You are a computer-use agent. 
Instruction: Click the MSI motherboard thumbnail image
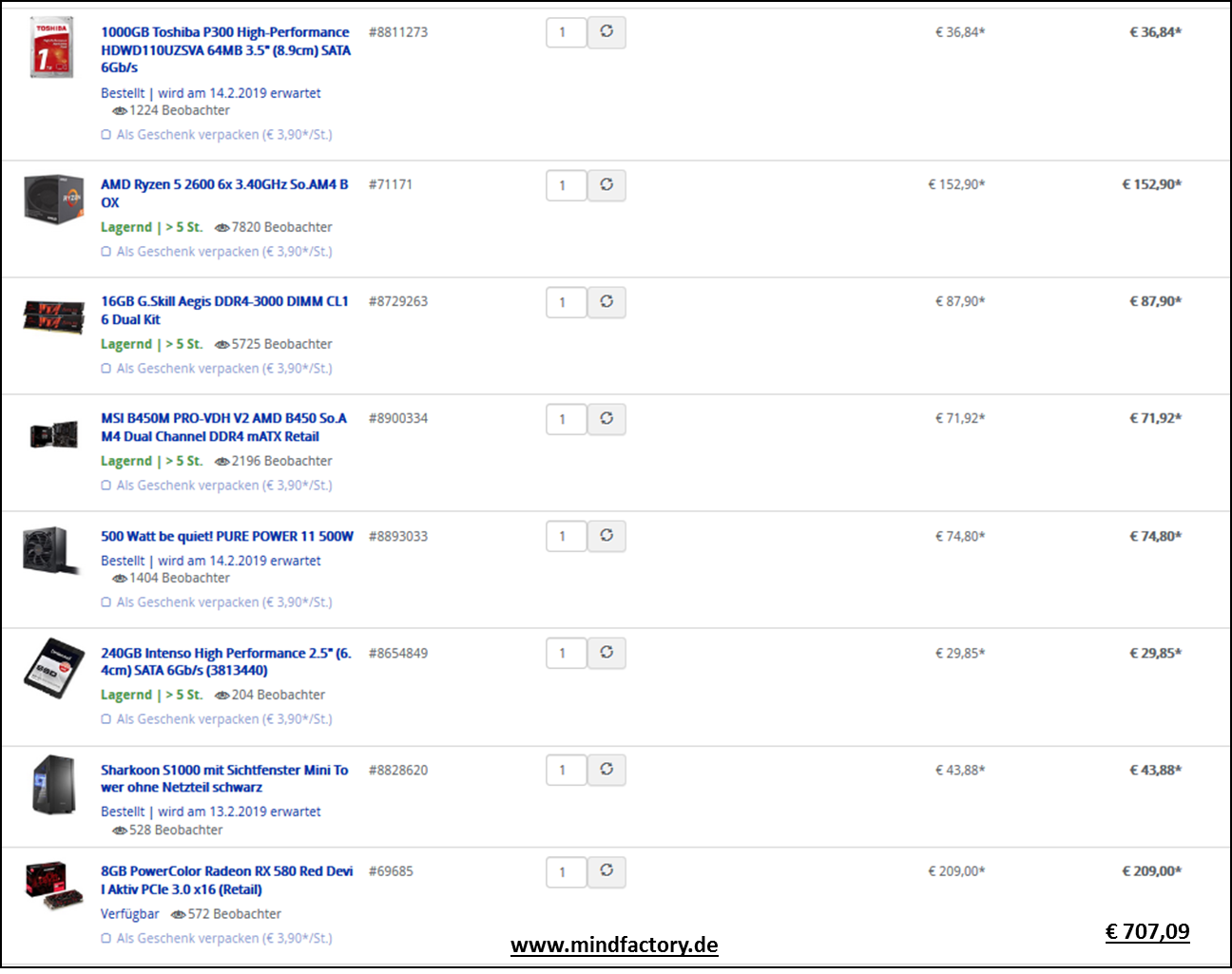coord(54,434)
